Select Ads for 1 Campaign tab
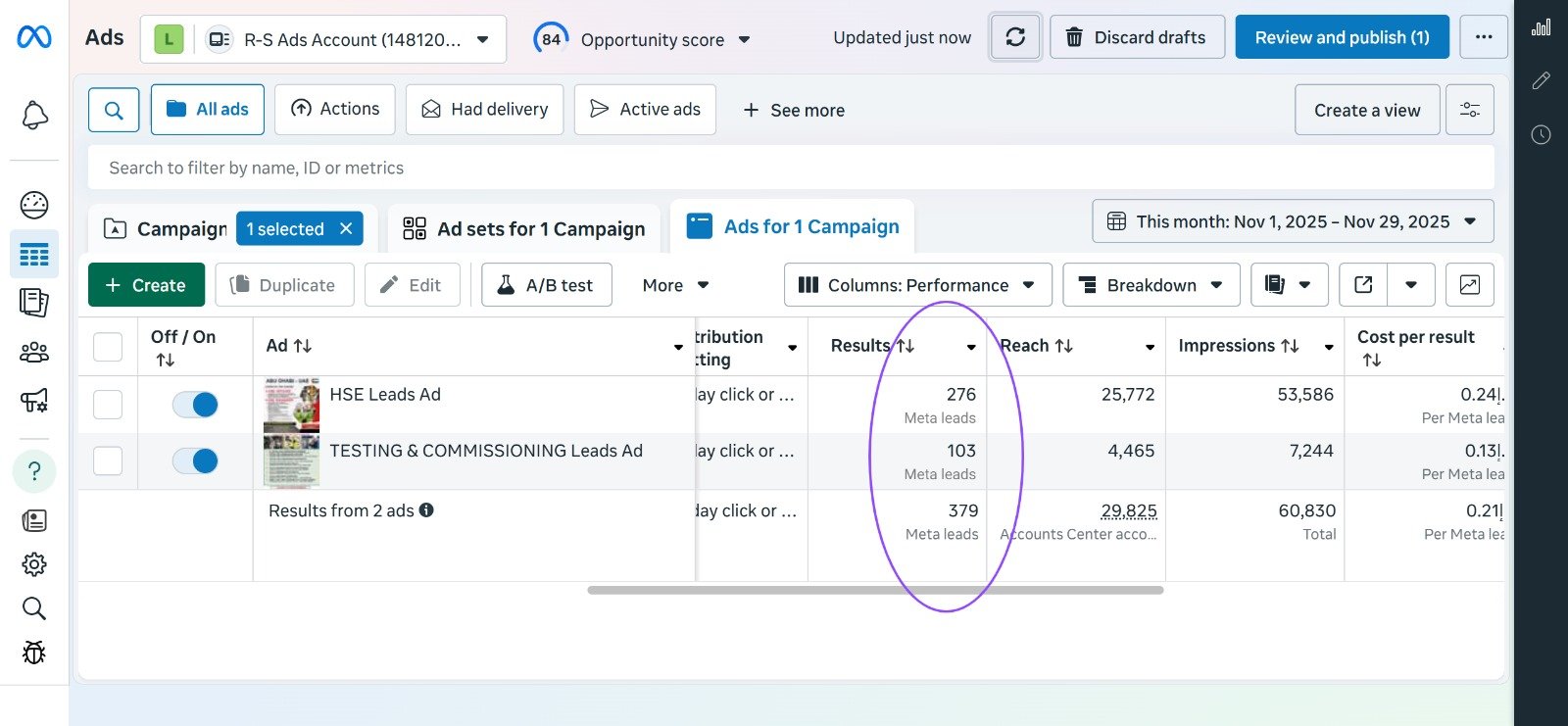1568x726 pixels. tap(793, 226)
